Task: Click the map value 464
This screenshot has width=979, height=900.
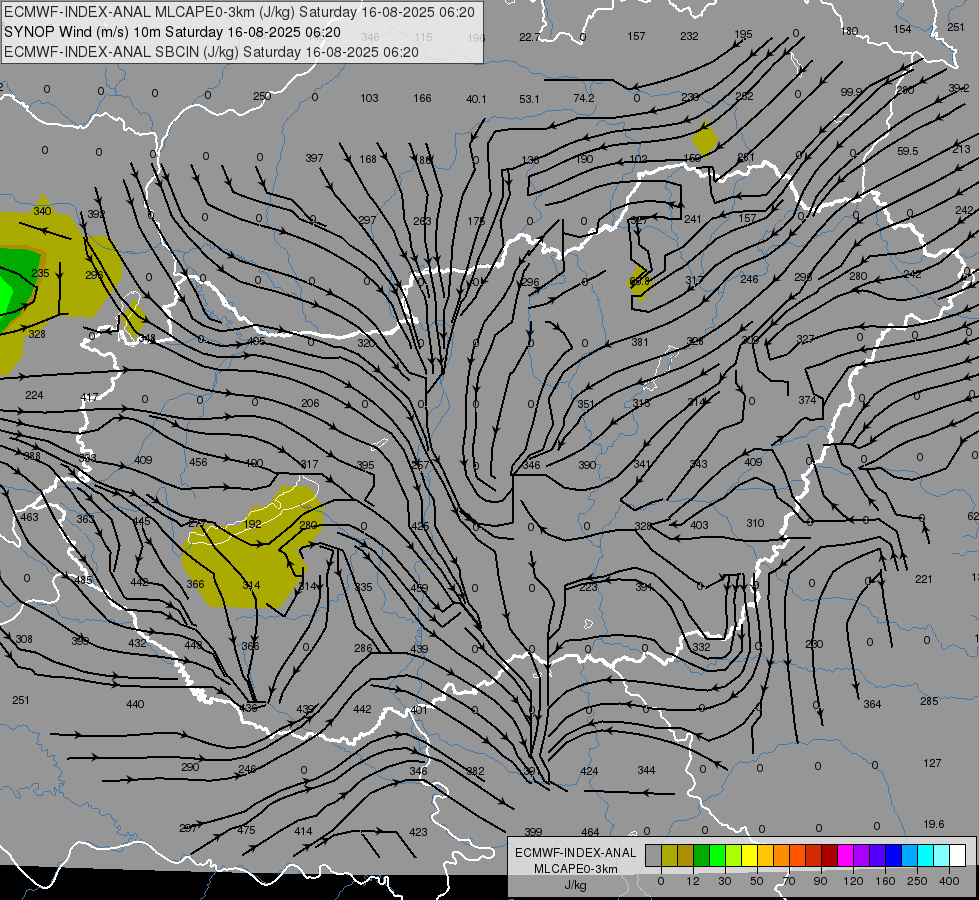Action: pos(590,832)
